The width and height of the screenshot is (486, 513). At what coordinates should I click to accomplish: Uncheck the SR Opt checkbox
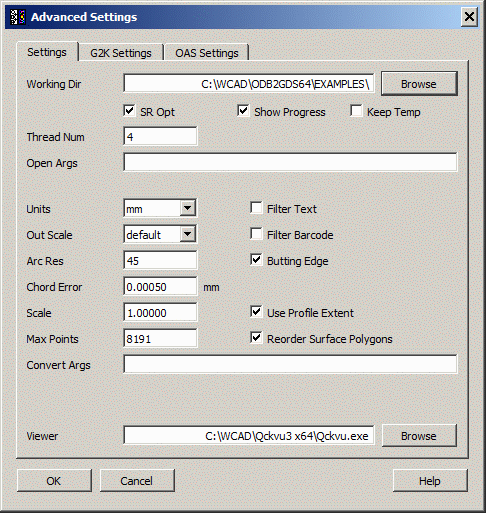click(x=129, y=111)
